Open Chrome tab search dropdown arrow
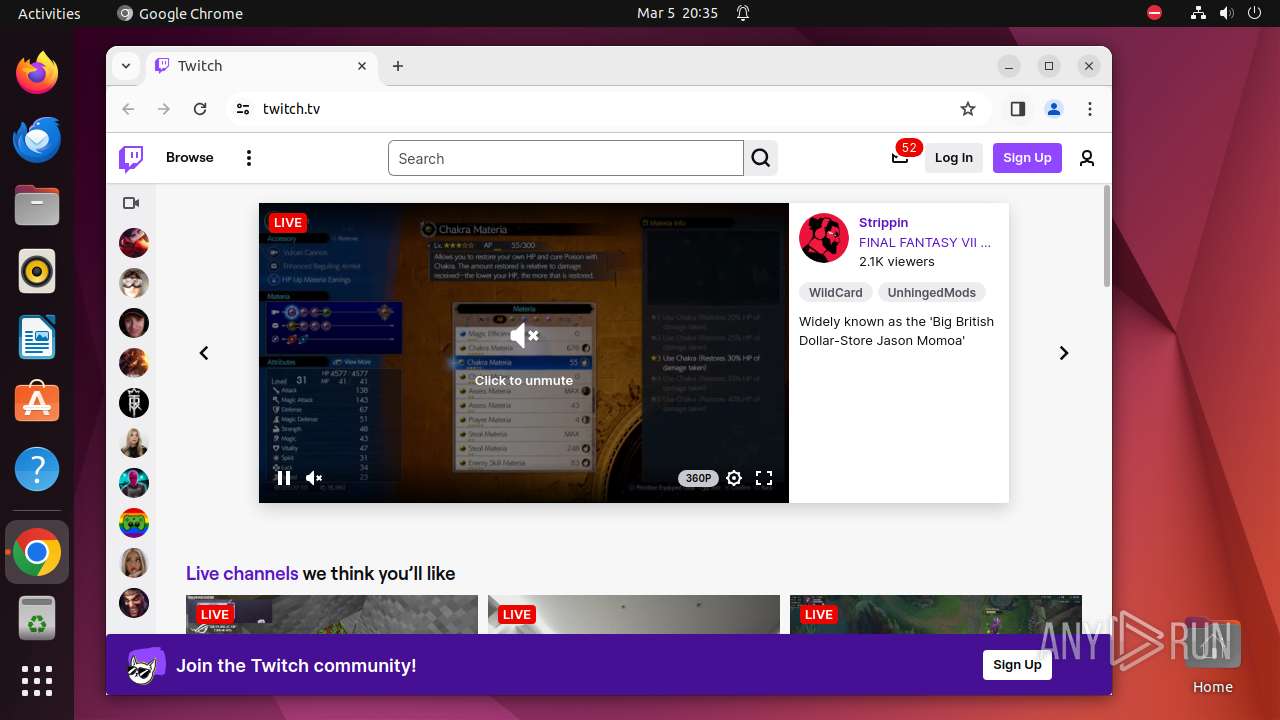The image size is (1280, 720). 126,66
